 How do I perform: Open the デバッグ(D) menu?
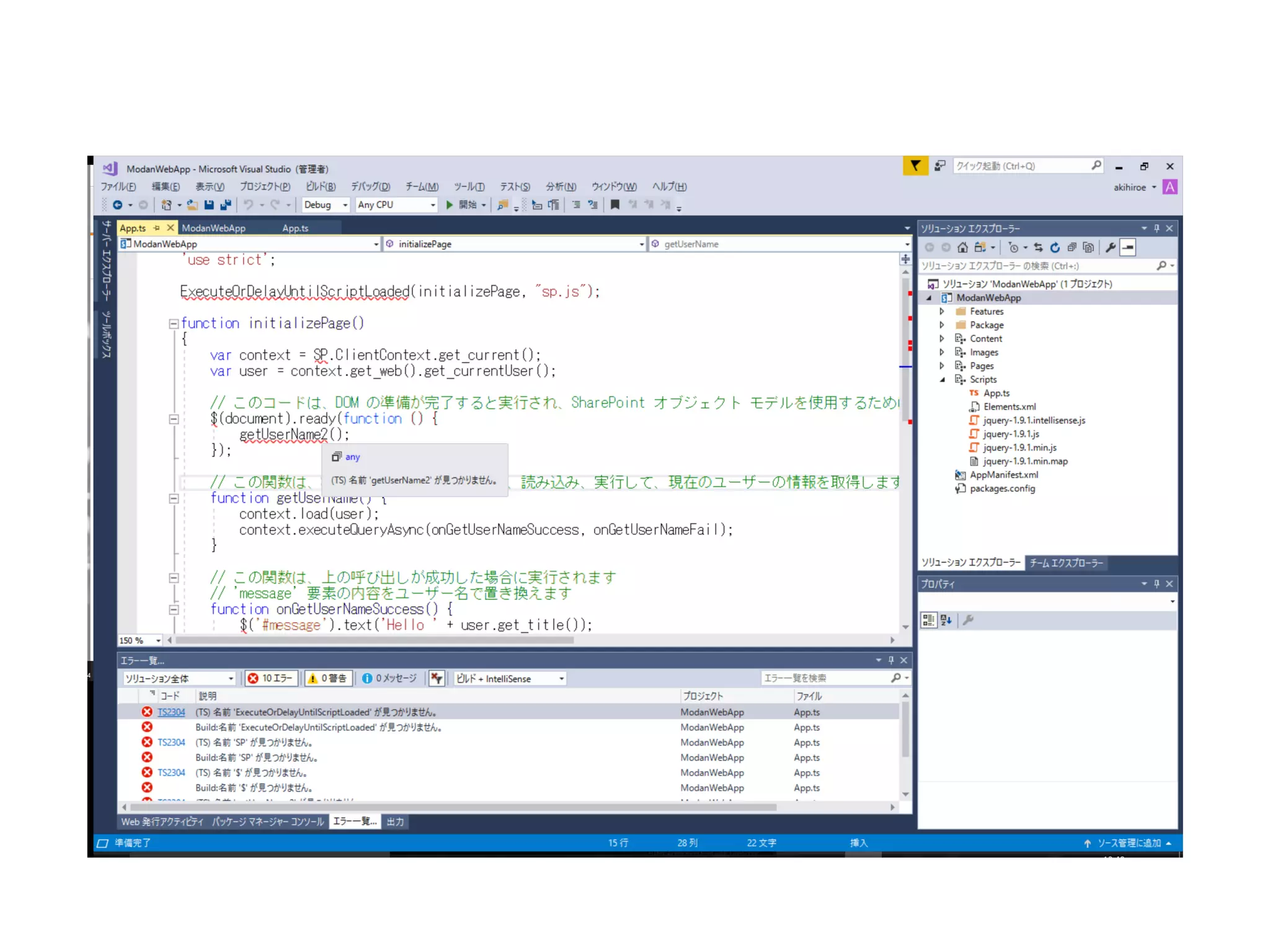370,187
